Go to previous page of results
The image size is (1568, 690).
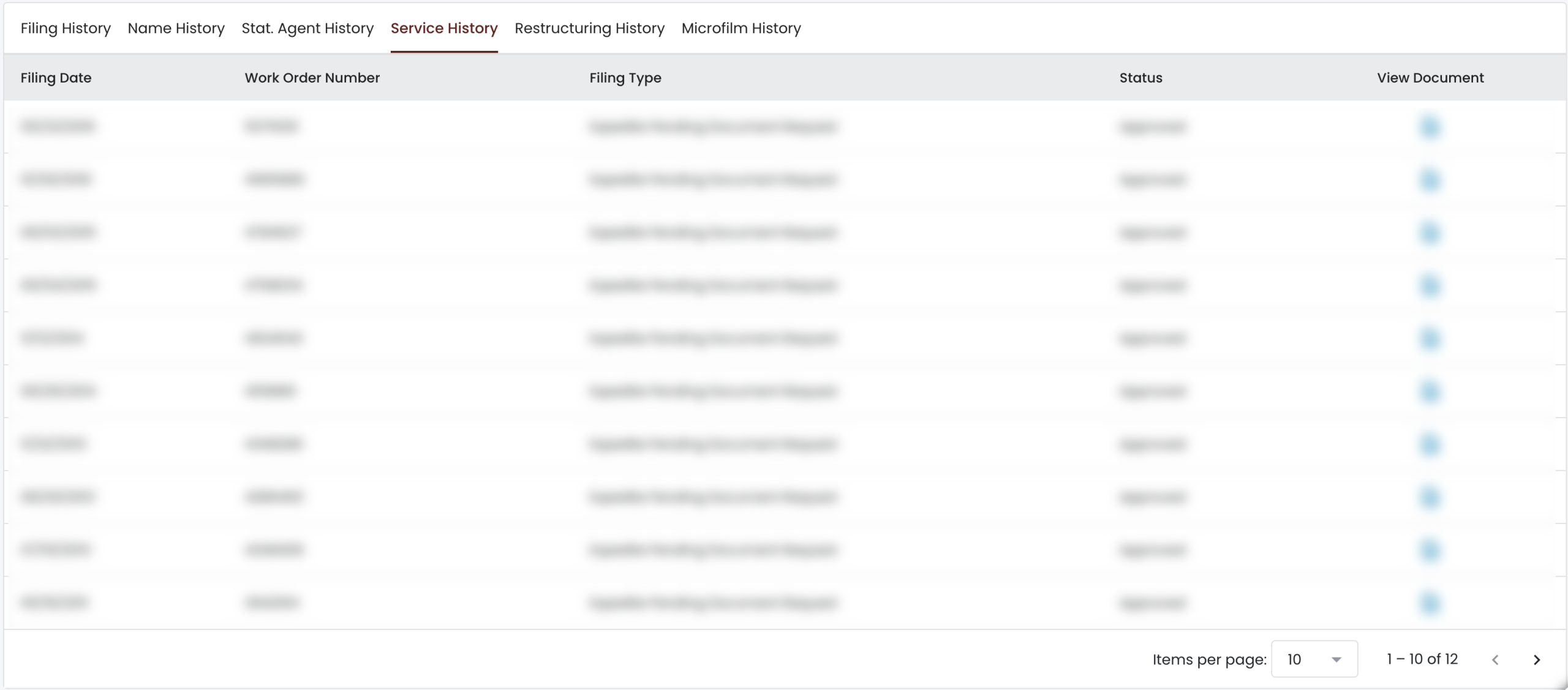tap(1495, 659)
